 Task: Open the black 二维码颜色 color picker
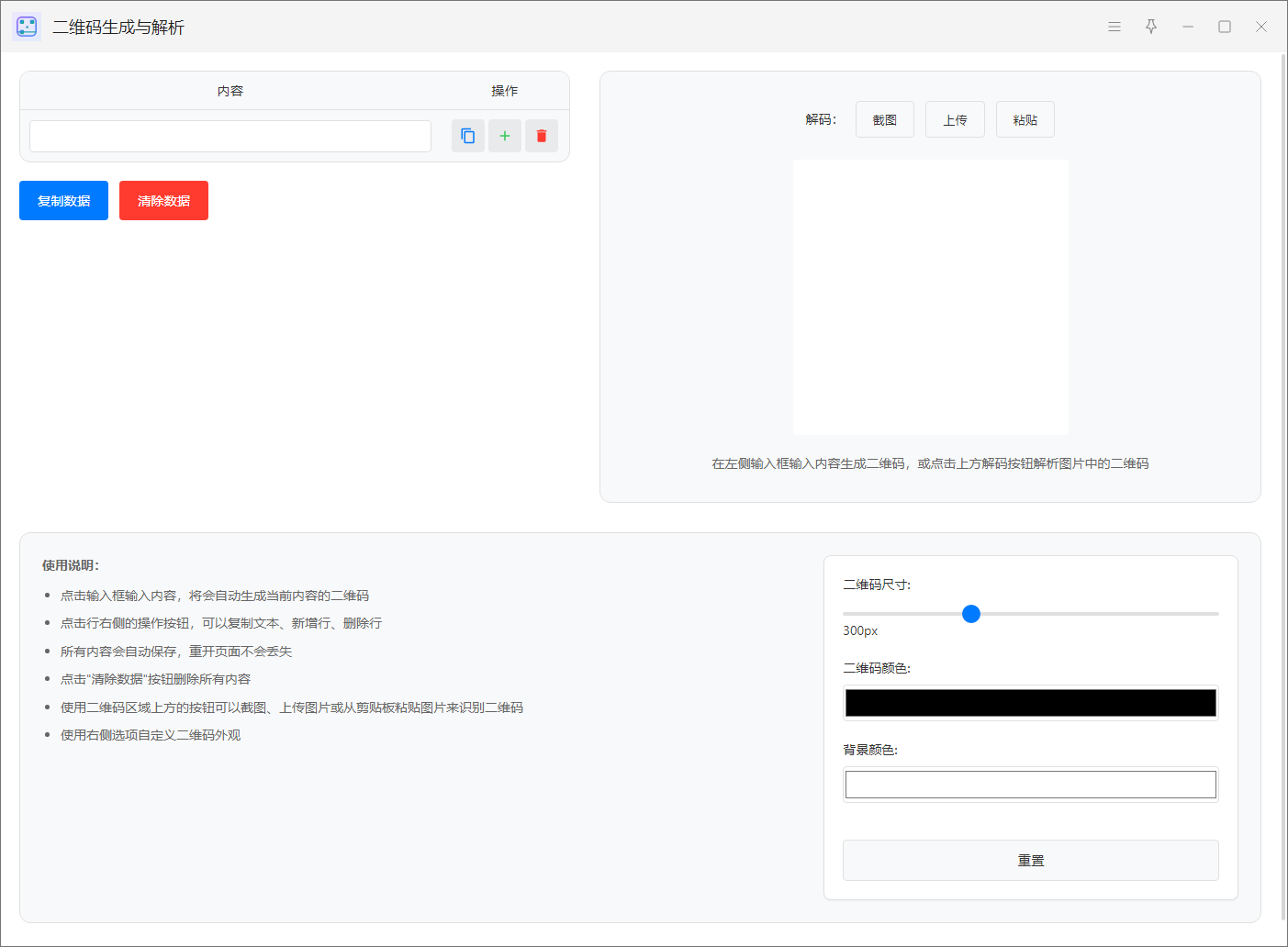pos(1030,703)
